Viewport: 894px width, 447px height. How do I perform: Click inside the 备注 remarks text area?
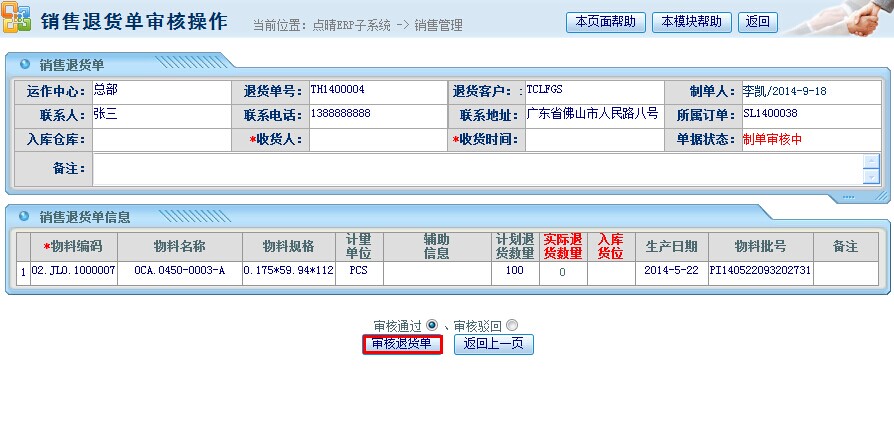(478, 169)
